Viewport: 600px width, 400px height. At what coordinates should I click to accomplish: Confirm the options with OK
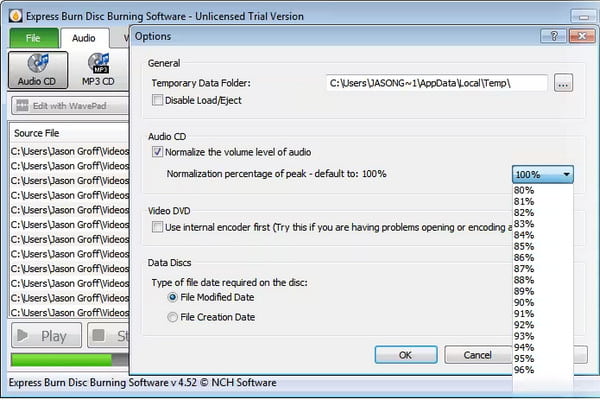point(406,355)
